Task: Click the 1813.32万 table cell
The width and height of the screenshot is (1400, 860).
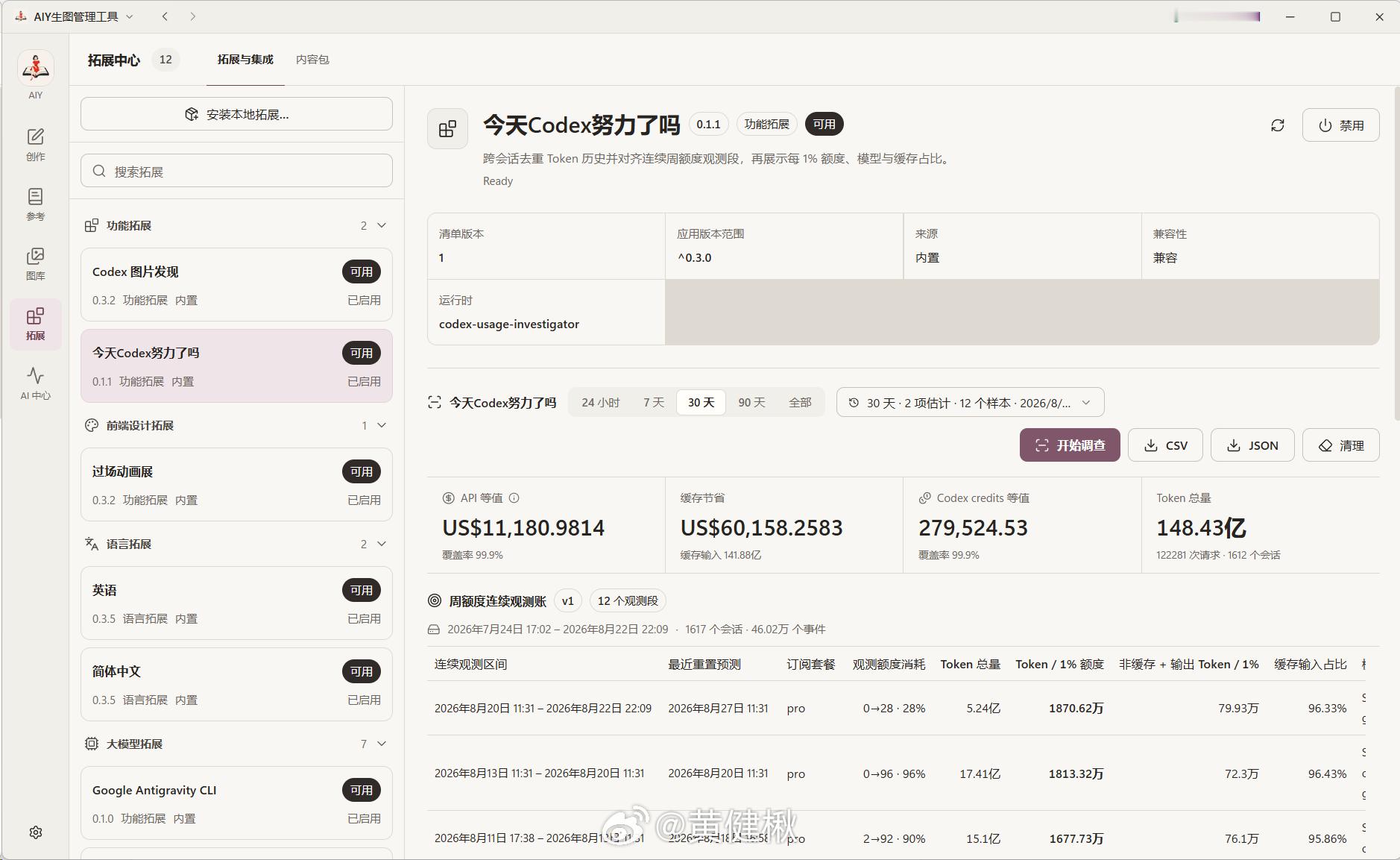Action: click(x=1076, y=774)
